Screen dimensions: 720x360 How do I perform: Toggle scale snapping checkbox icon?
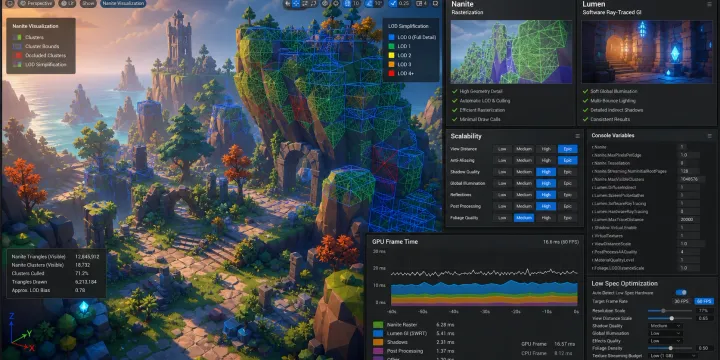tap(393, 3)
